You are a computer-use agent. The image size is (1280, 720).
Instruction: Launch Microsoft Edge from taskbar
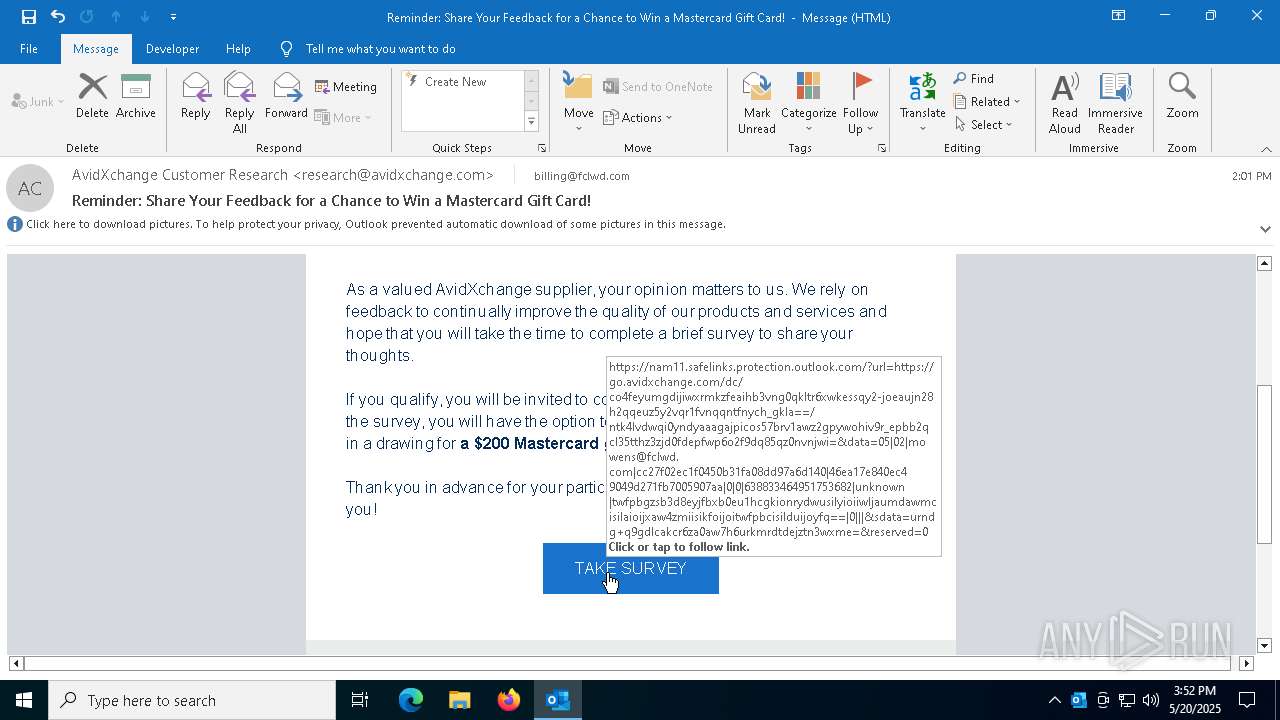pyautogui.click(x=411, y=700)
